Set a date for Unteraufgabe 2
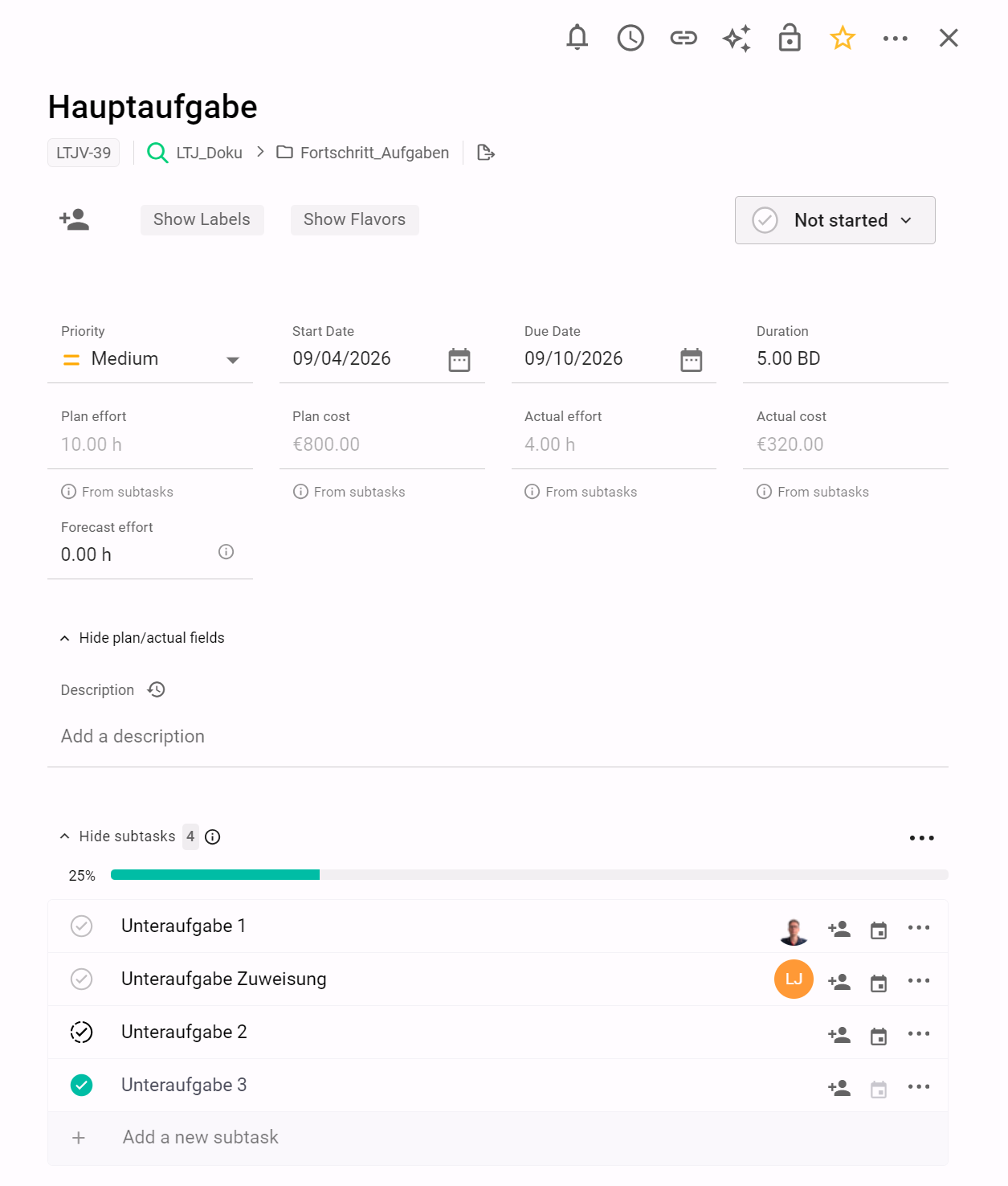Viewport: 1008px width, 1186px height. [x=879, y=1036]
